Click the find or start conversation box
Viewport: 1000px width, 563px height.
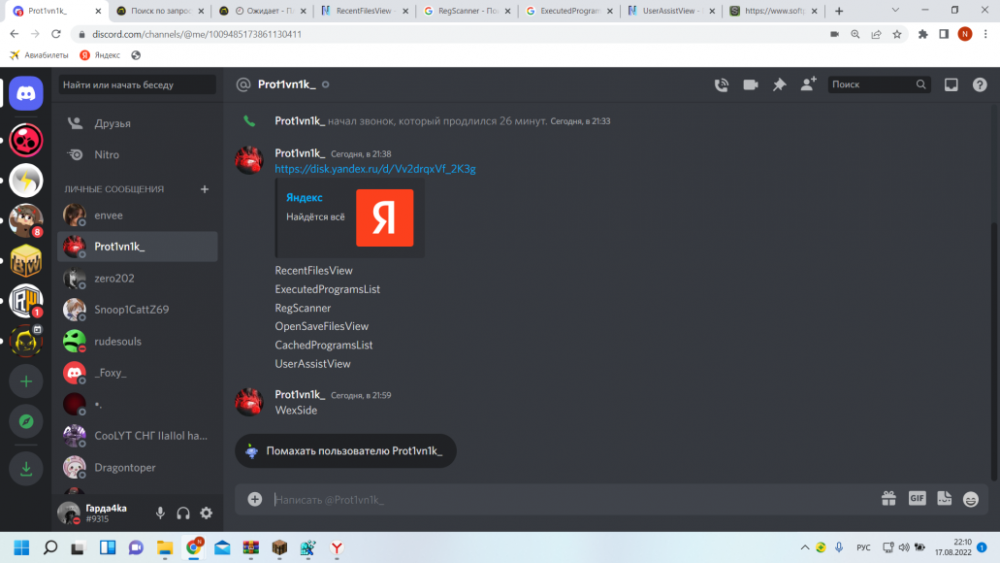click(x=138, y=85)
